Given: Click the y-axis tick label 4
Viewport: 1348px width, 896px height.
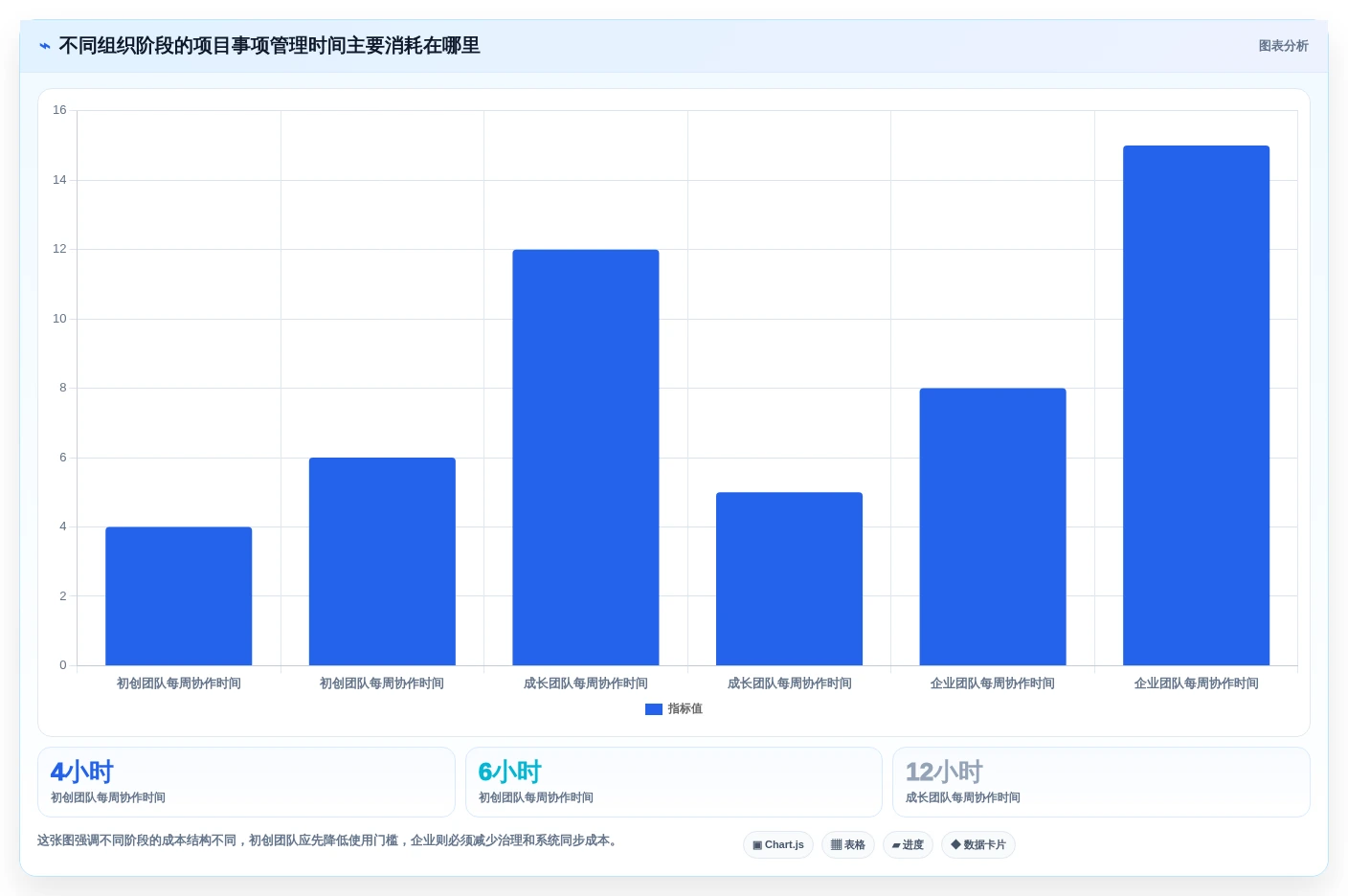Looking at the screenshot, I should [x=63, y=526].
